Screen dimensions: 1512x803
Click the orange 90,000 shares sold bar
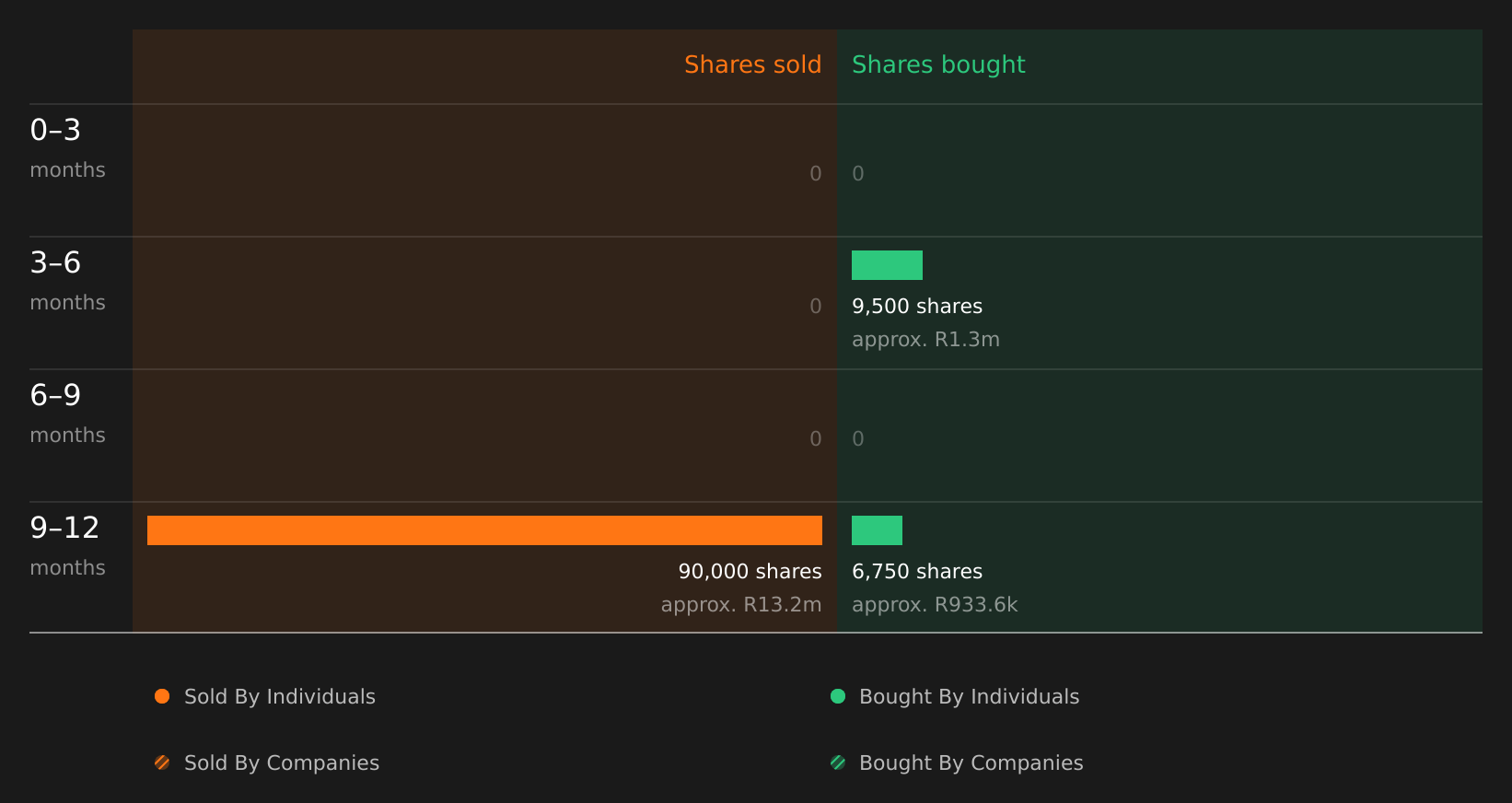(x=484, y=530)
